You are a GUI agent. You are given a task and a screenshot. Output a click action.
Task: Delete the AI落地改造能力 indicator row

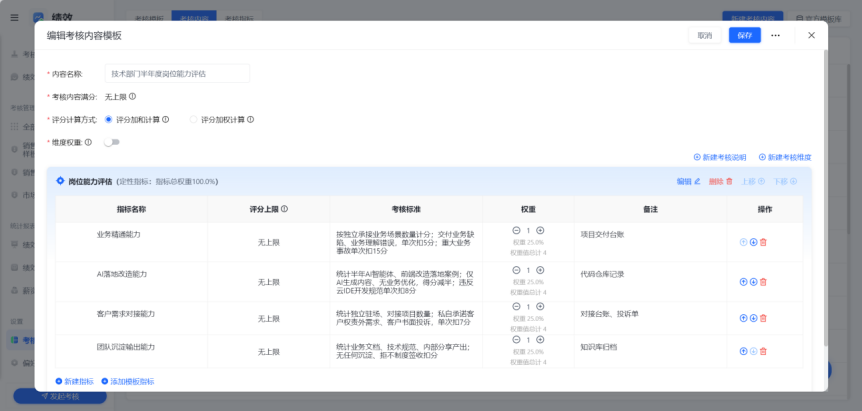(763, 282)
